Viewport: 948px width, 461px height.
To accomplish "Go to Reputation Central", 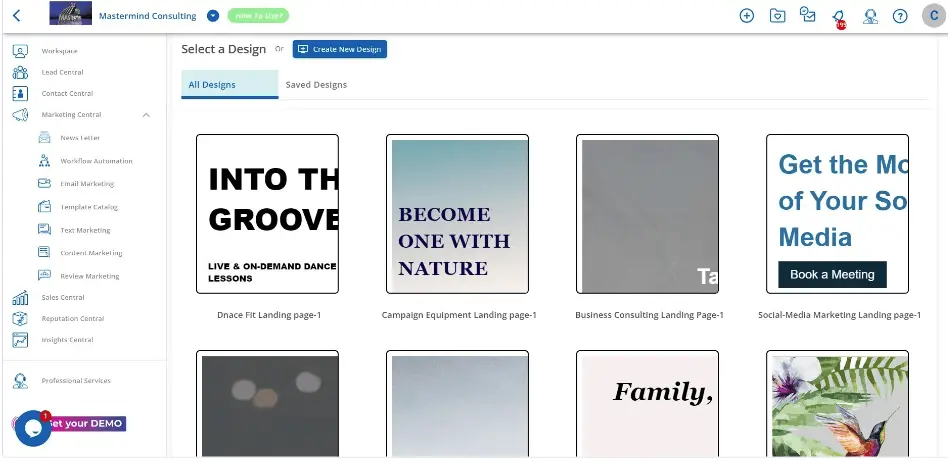I will [x=73, y=319].
